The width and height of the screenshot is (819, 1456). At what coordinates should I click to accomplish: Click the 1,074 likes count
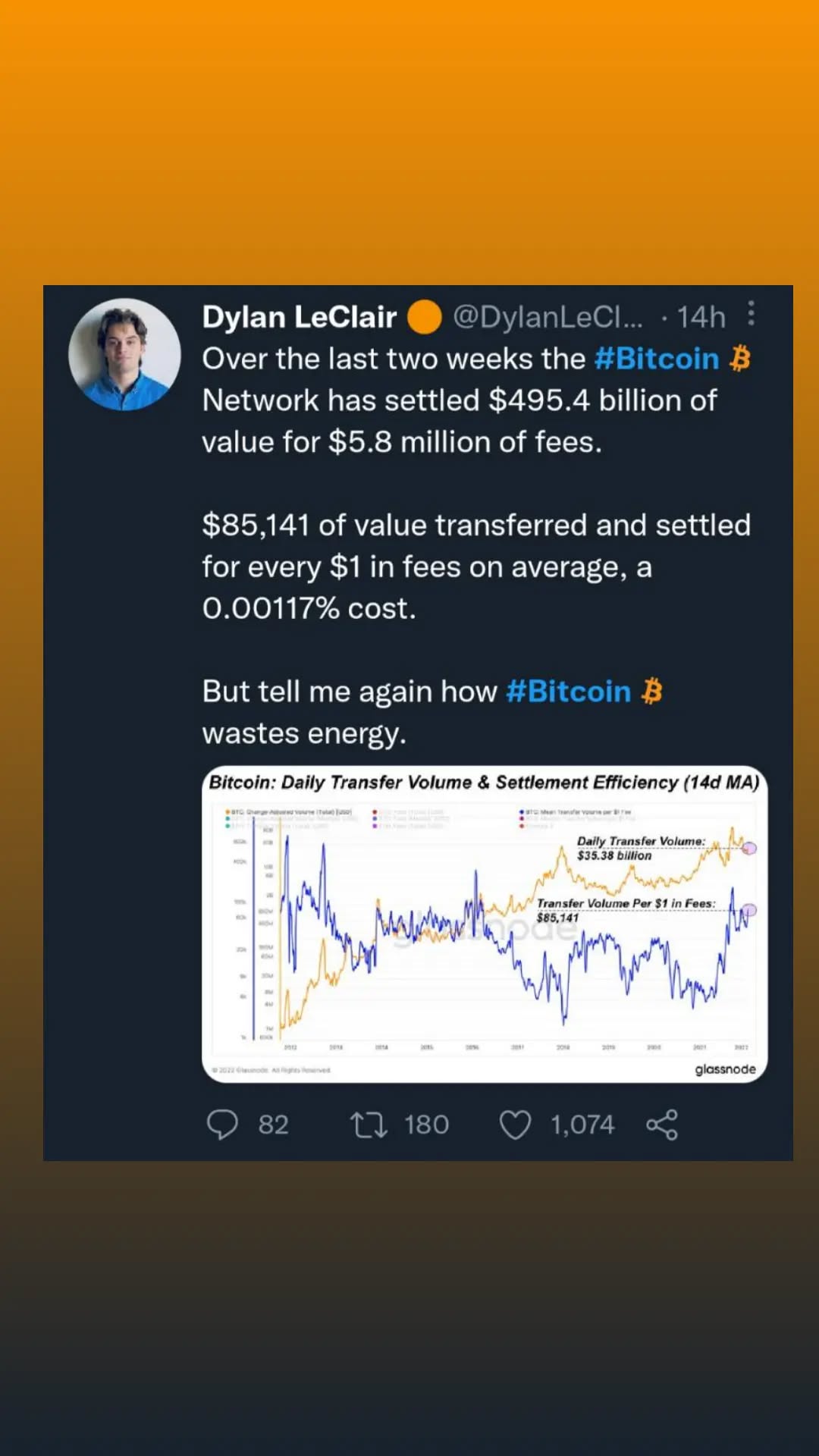[582, 1125]
